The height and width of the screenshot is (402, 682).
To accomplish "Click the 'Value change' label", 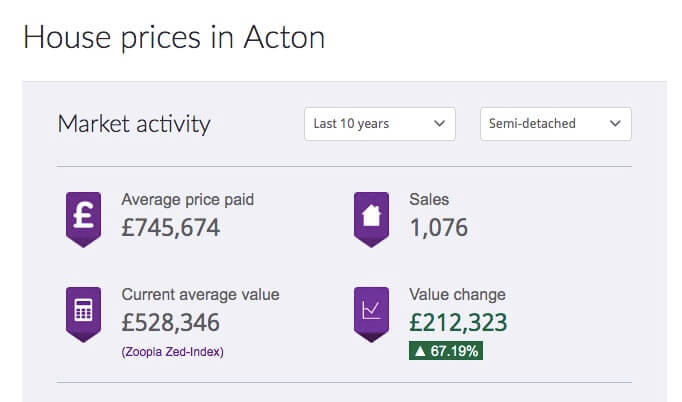I will tap(458, 295).
